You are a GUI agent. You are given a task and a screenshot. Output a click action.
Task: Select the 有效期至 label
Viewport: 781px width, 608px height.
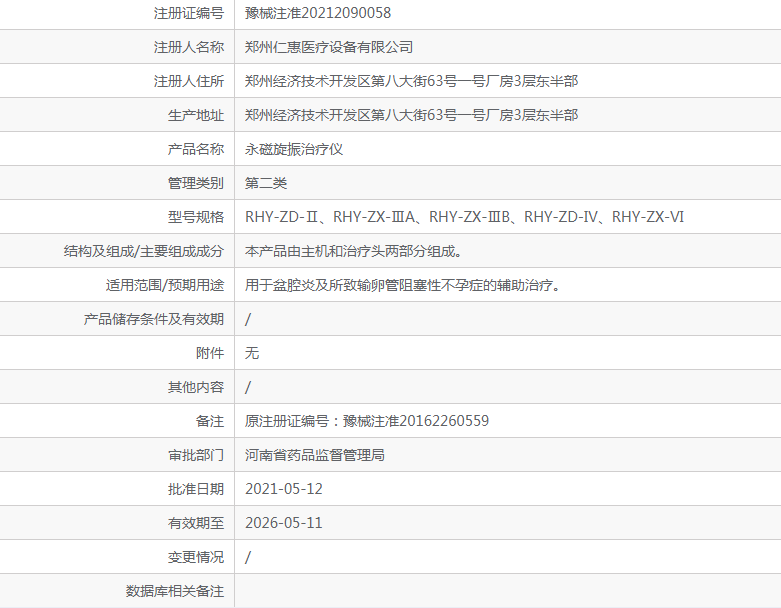tap(196, 523)
